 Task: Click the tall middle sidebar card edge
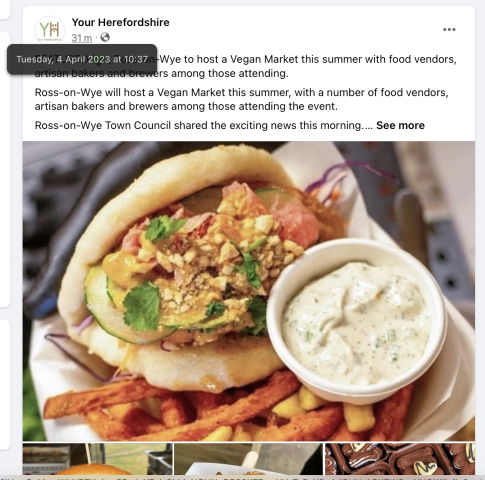pos(5,170)
